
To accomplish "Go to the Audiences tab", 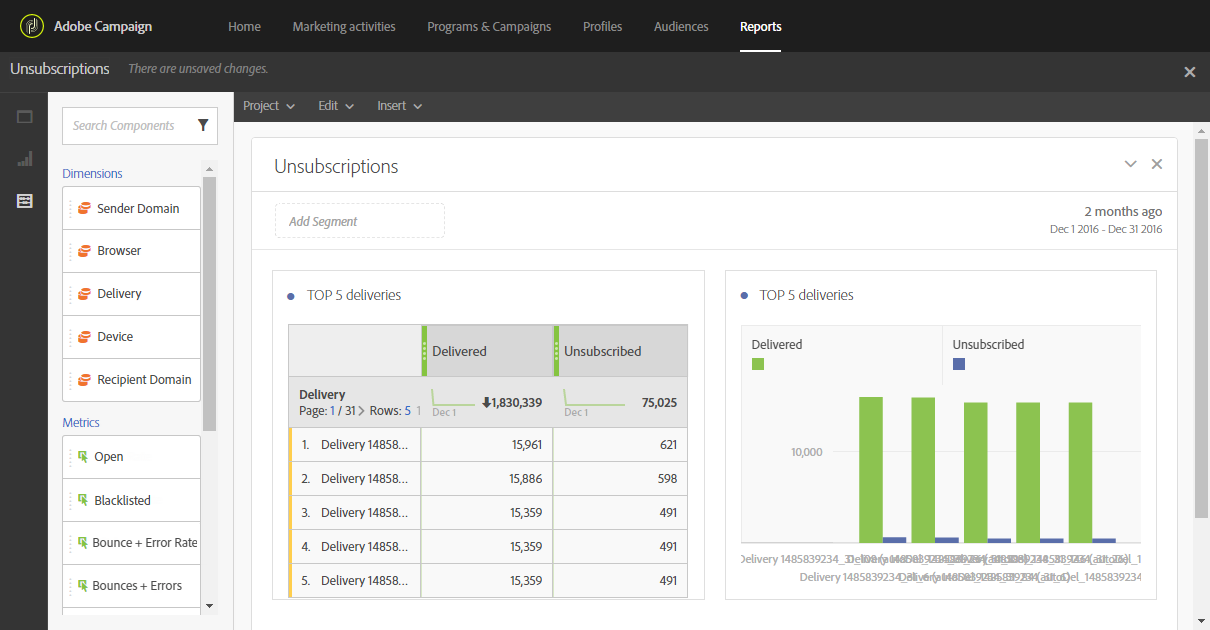I will tap(681, 27).
